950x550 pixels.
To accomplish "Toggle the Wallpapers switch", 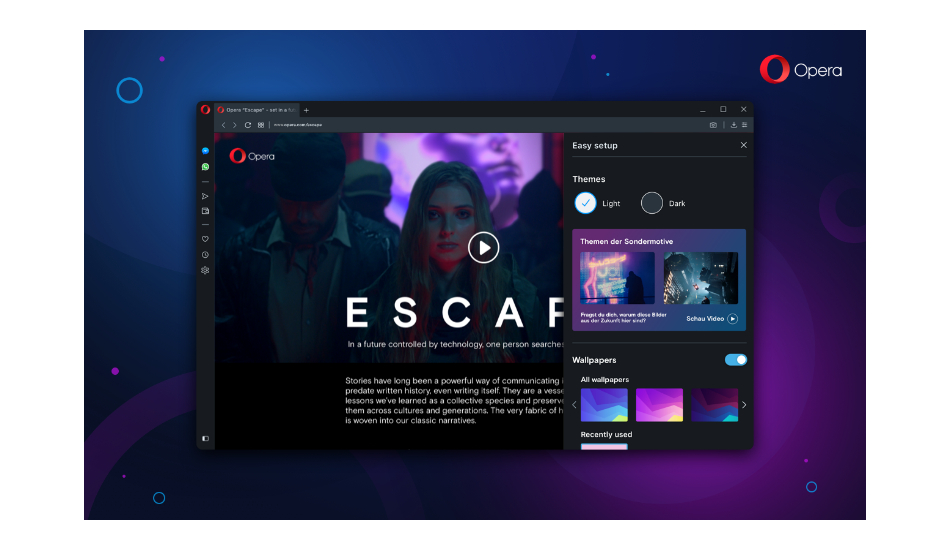I will tap(736, 360).
